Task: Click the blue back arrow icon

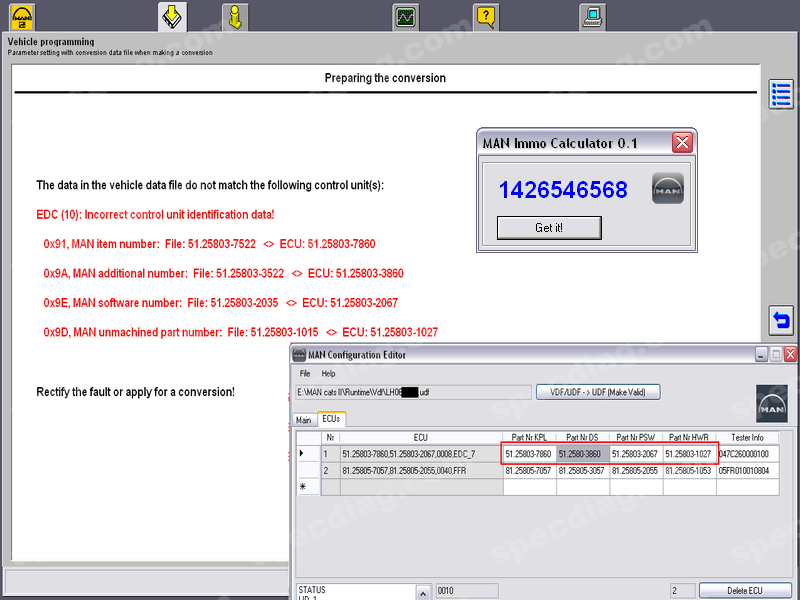Action: point(780,319)
